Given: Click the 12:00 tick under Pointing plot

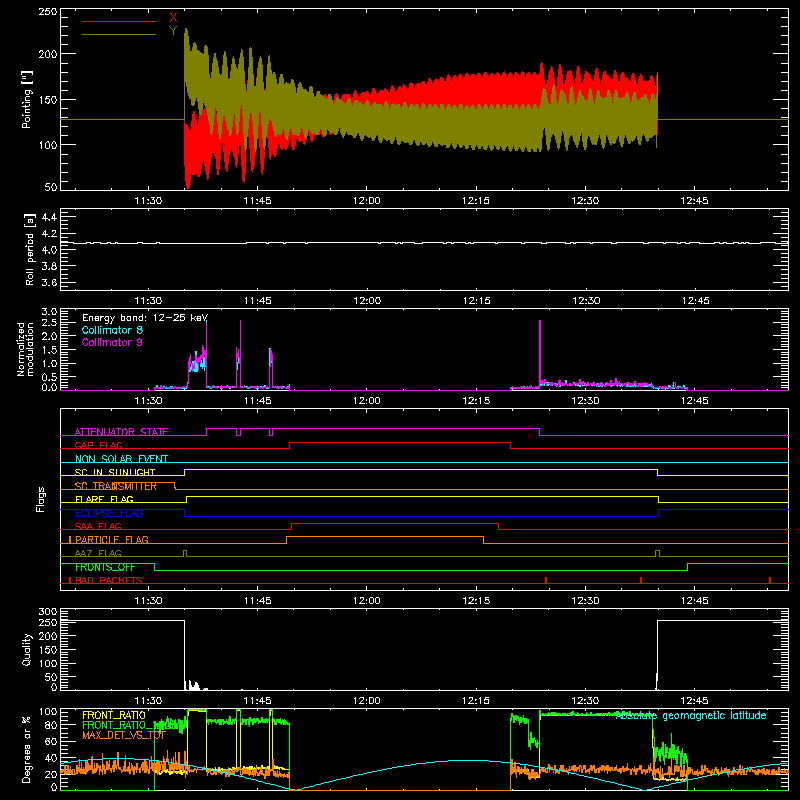Looking at the screenshot, I should tap(366, 201).
